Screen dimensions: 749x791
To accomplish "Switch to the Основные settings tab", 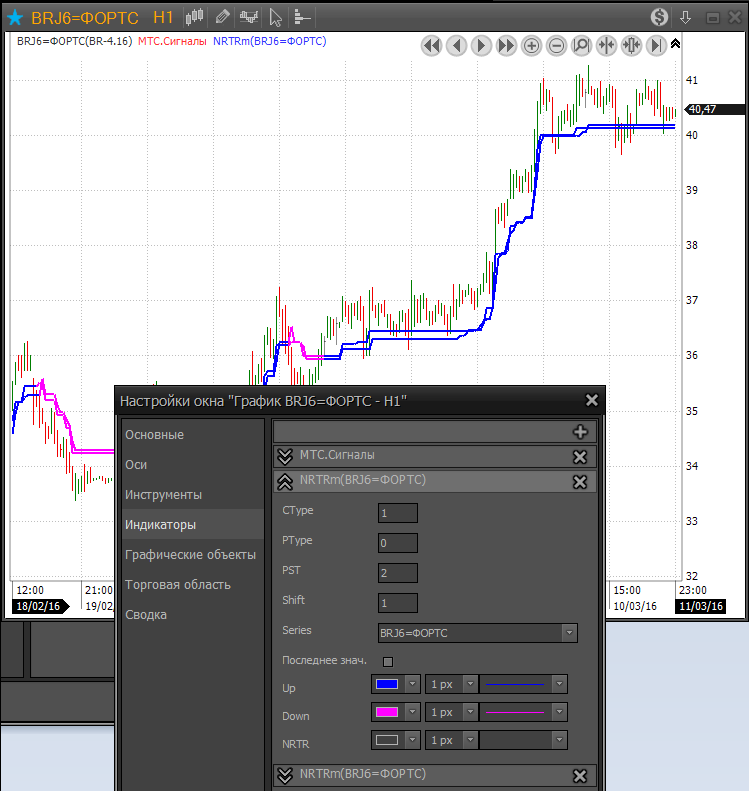I will pos(154,435).
